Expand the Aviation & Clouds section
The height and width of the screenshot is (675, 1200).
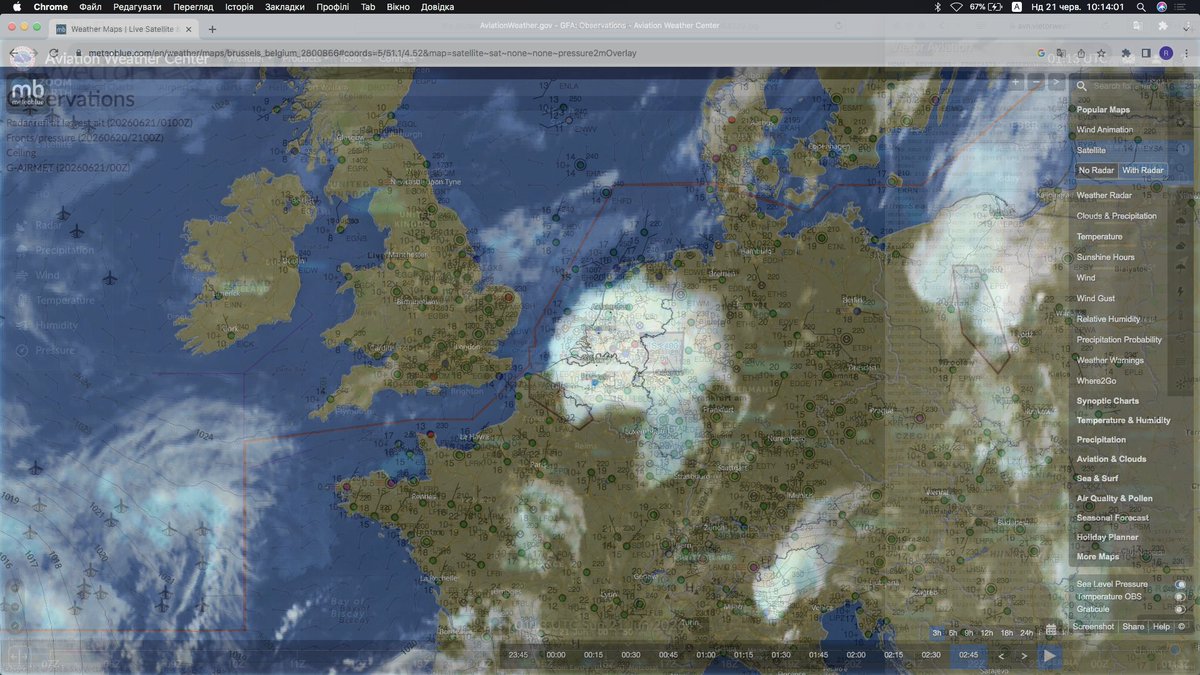point(1111,459)
